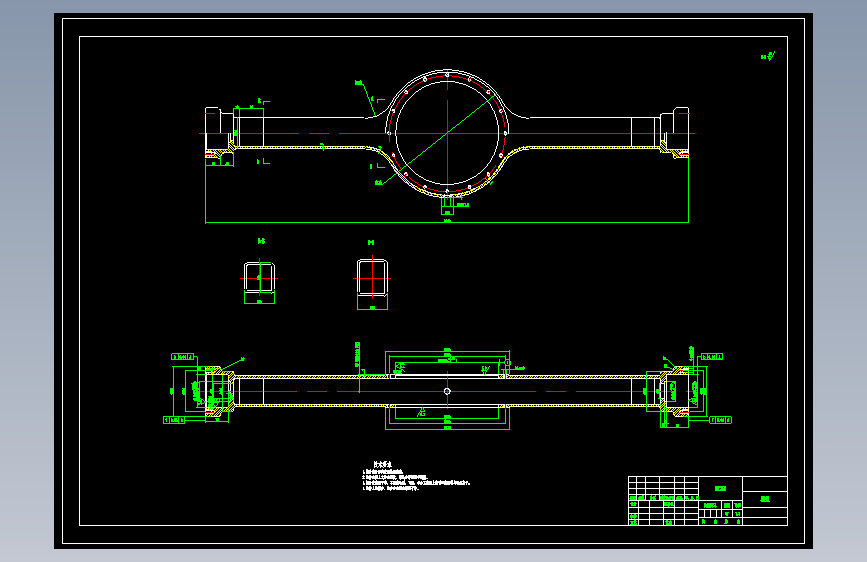The image size is (867, 562).
Task: Click the drain plug below the circular housing
Action: [447, 205]
